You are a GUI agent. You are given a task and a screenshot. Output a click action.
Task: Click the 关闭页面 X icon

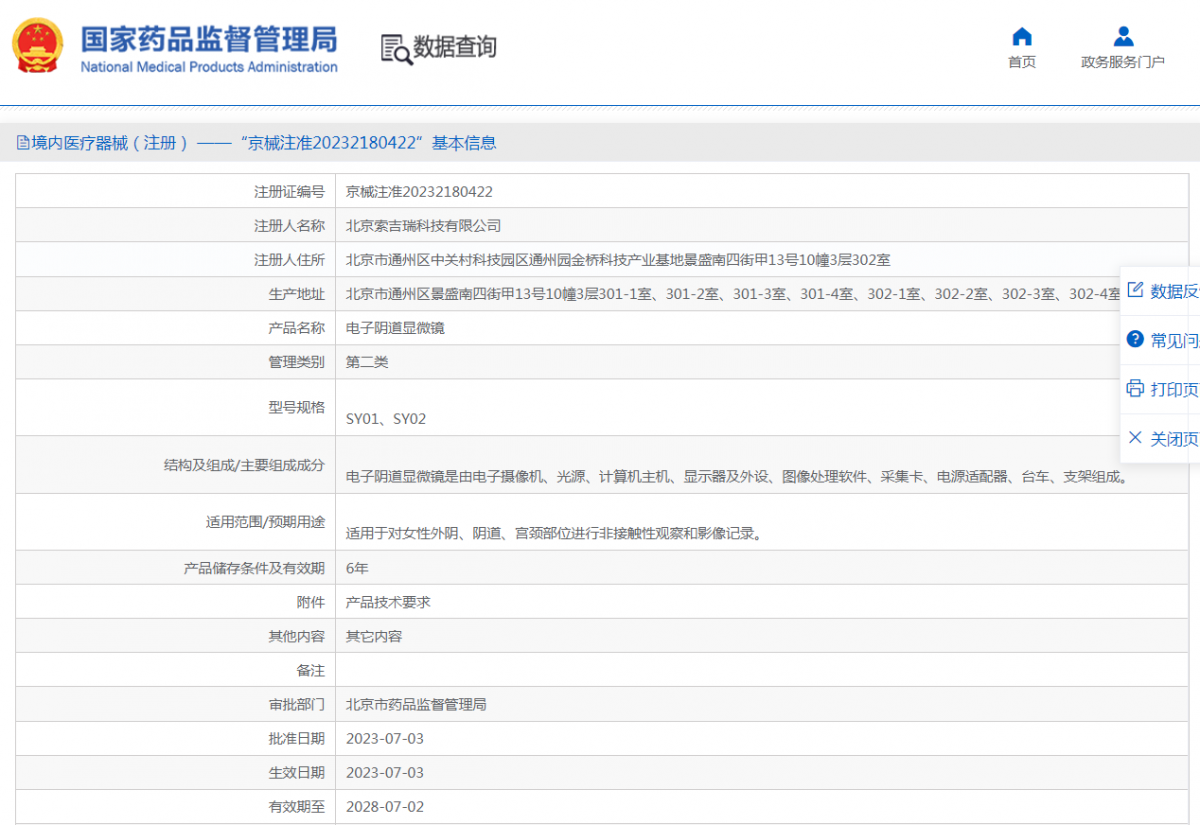pyautogui.click(x=1136, y=438)
